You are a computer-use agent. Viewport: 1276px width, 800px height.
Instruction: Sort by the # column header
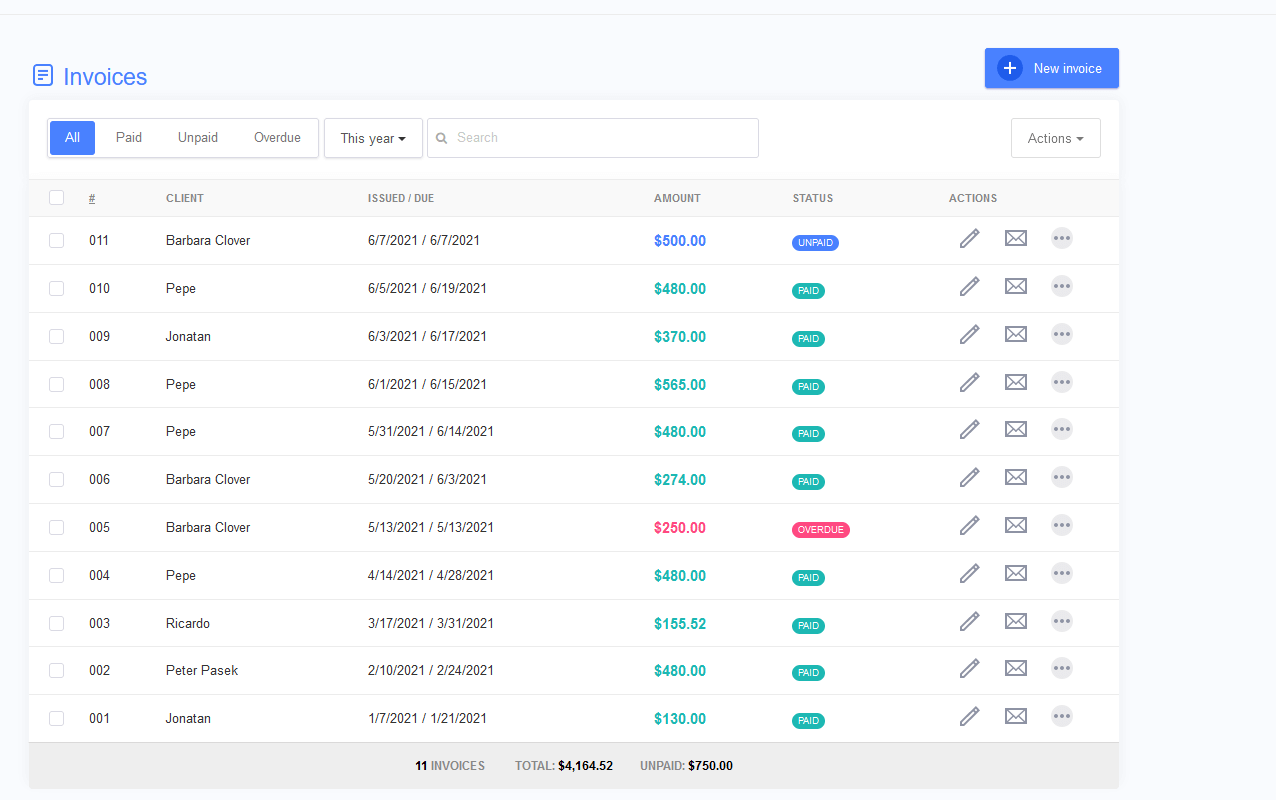[x=92, y=198]
